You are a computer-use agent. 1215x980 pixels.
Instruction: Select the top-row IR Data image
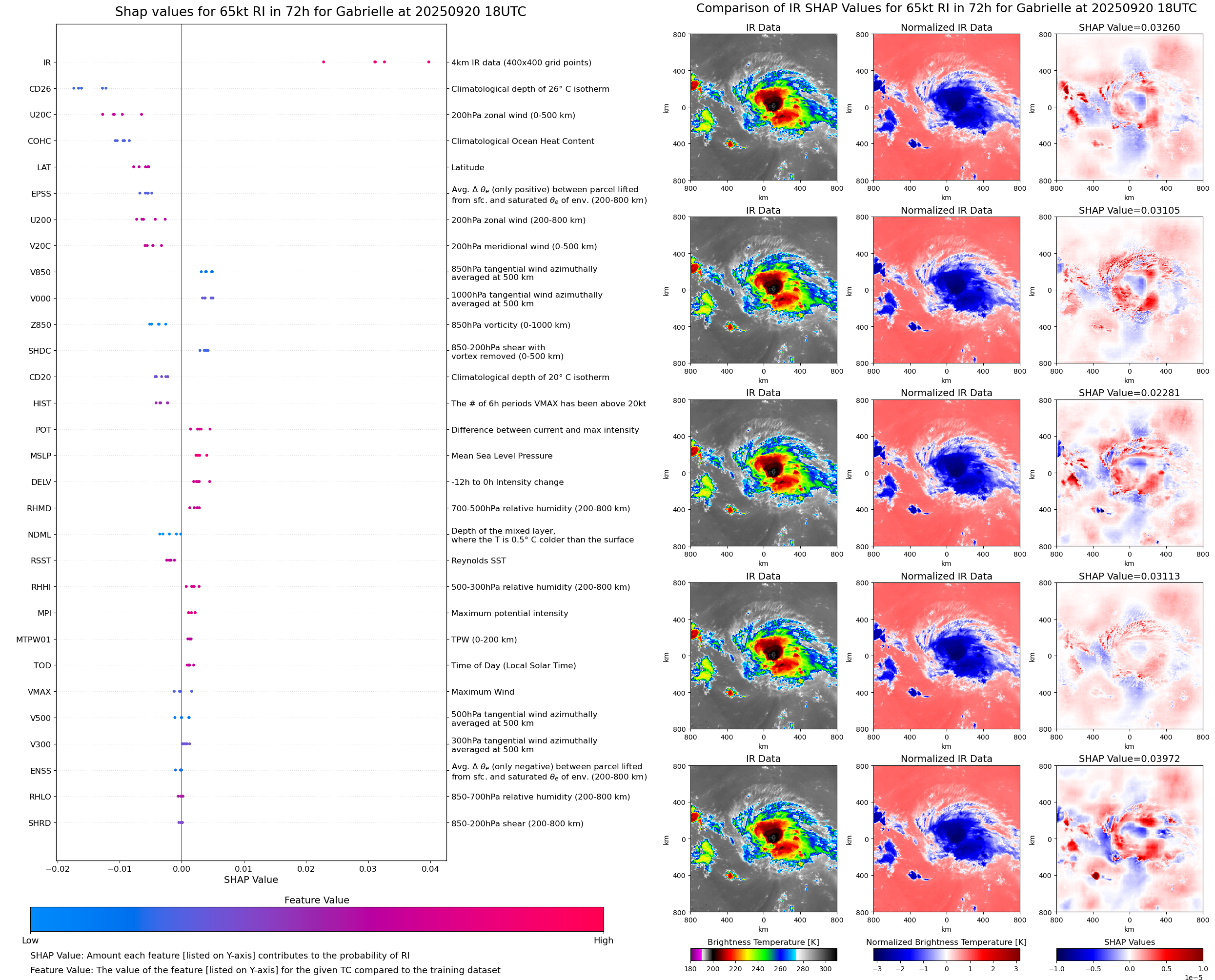pyautogui.click(x=763, y=107)
